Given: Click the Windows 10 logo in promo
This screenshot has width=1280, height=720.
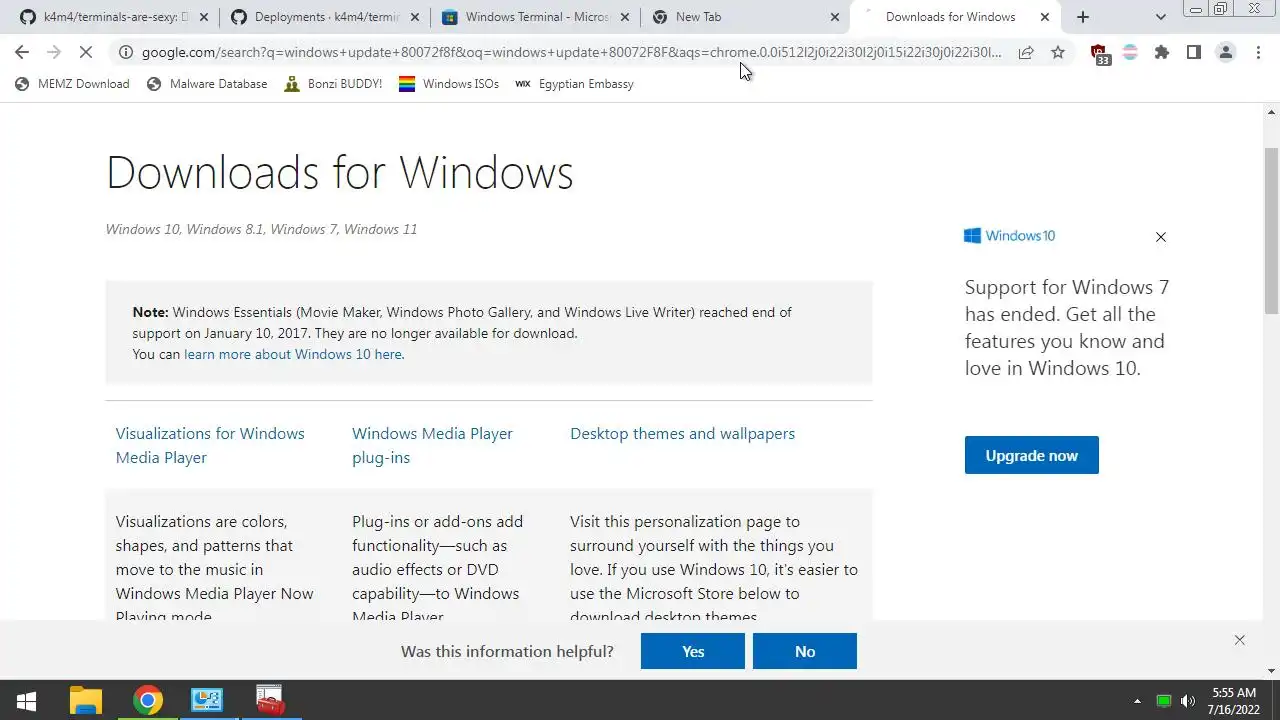Looking at the screenshot, I should click(x=1009, y=236).
